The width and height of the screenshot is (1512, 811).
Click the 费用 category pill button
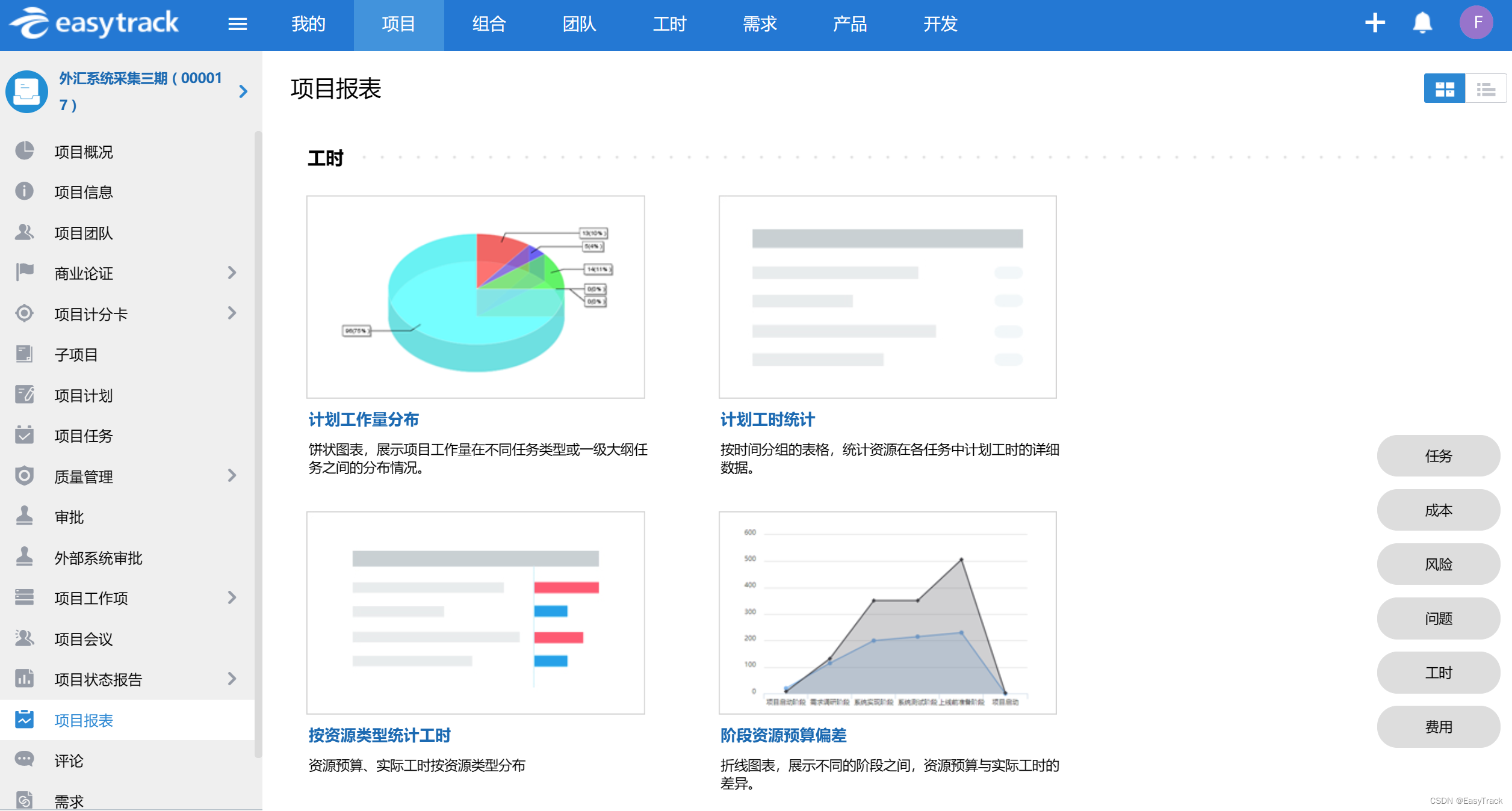tap(1437, 727)
